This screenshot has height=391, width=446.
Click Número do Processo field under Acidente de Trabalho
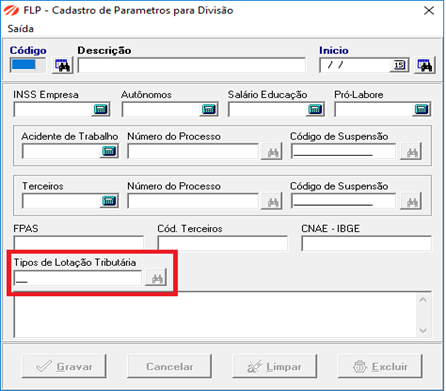click(193, 152)
